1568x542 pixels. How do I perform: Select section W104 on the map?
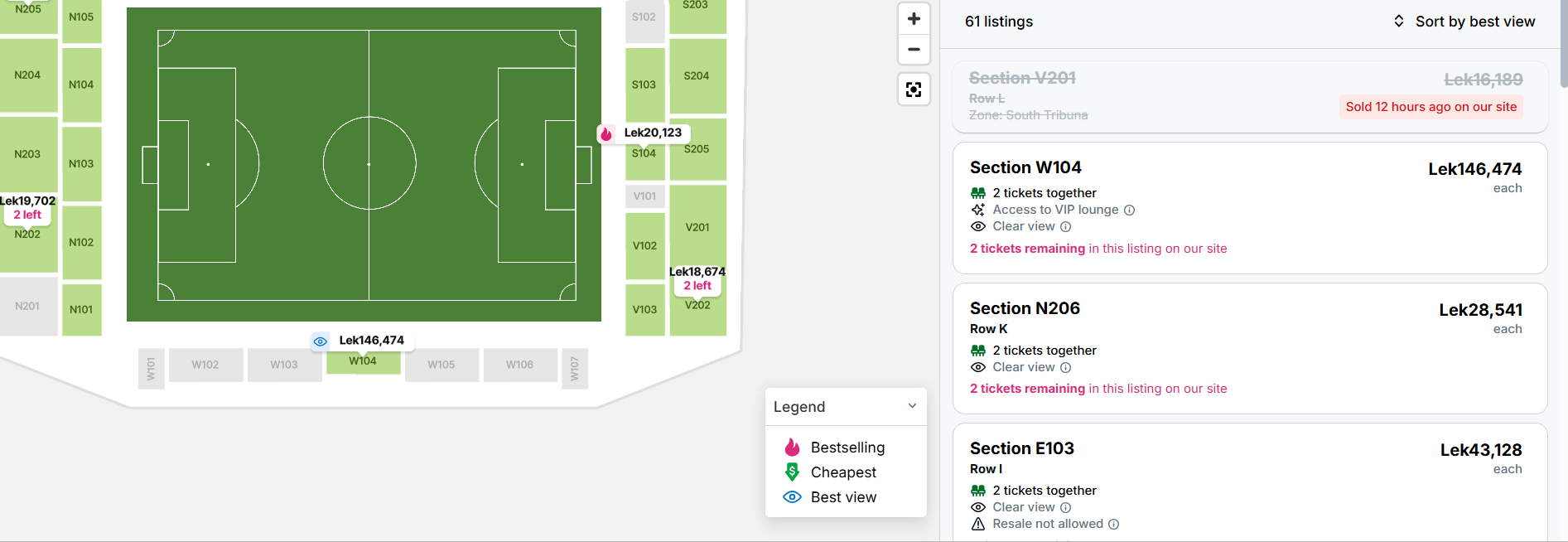point(363,362)
